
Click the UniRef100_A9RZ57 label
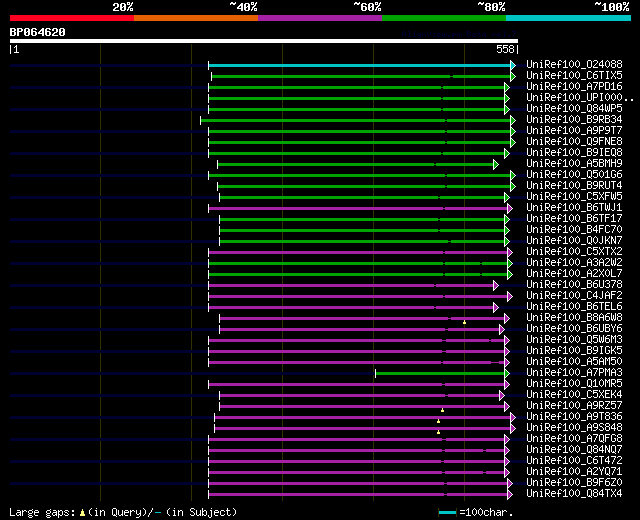pos(574,406)
